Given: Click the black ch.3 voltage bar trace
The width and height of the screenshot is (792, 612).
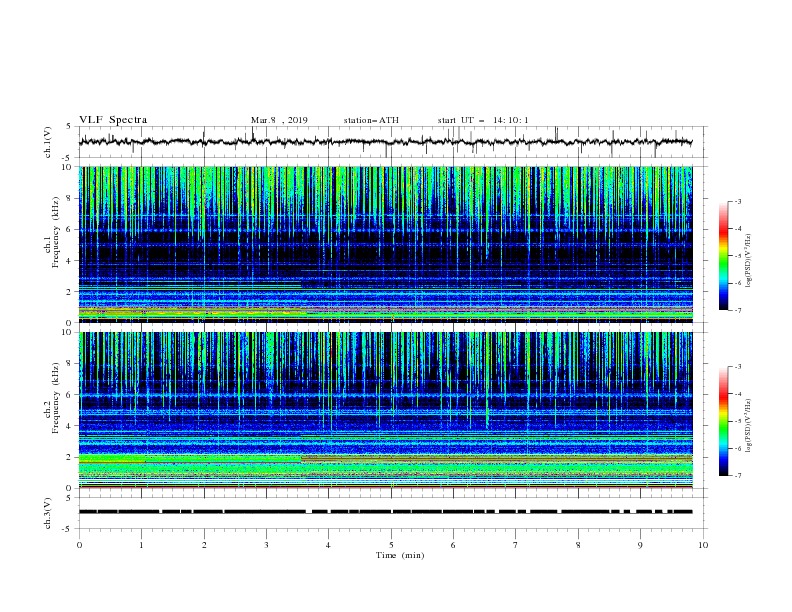Looking at the screenshot, I should [x=385, y=512].
